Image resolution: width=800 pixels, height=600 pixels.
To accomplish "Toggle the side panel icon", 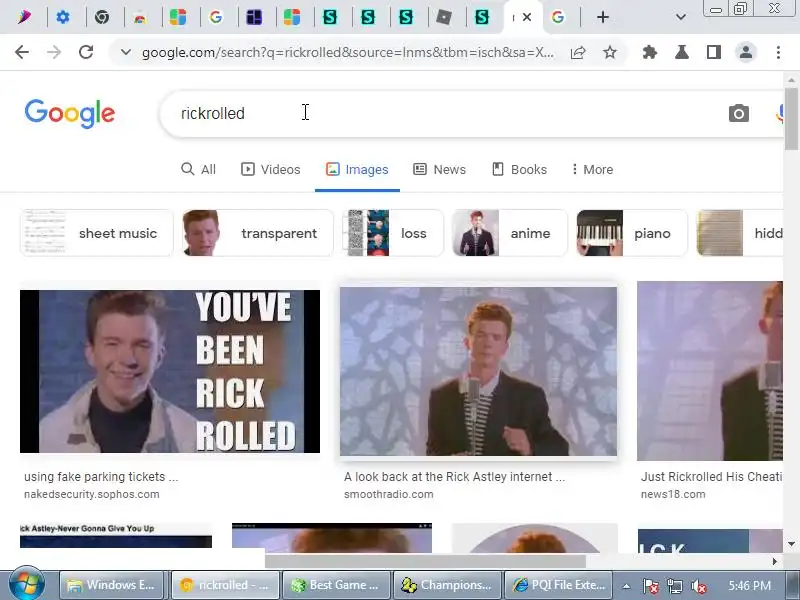I will coord(714,52).
